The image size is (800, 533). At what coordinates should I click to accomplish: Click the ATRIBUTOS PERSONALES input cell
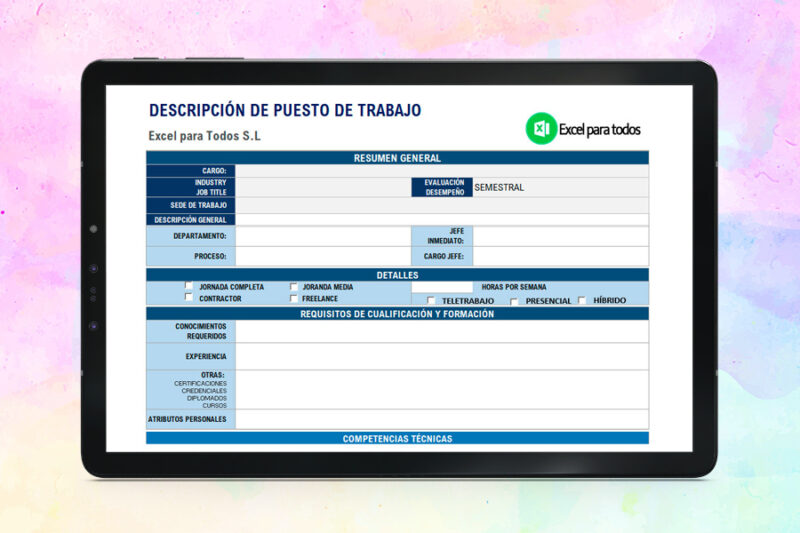(442, 419)
